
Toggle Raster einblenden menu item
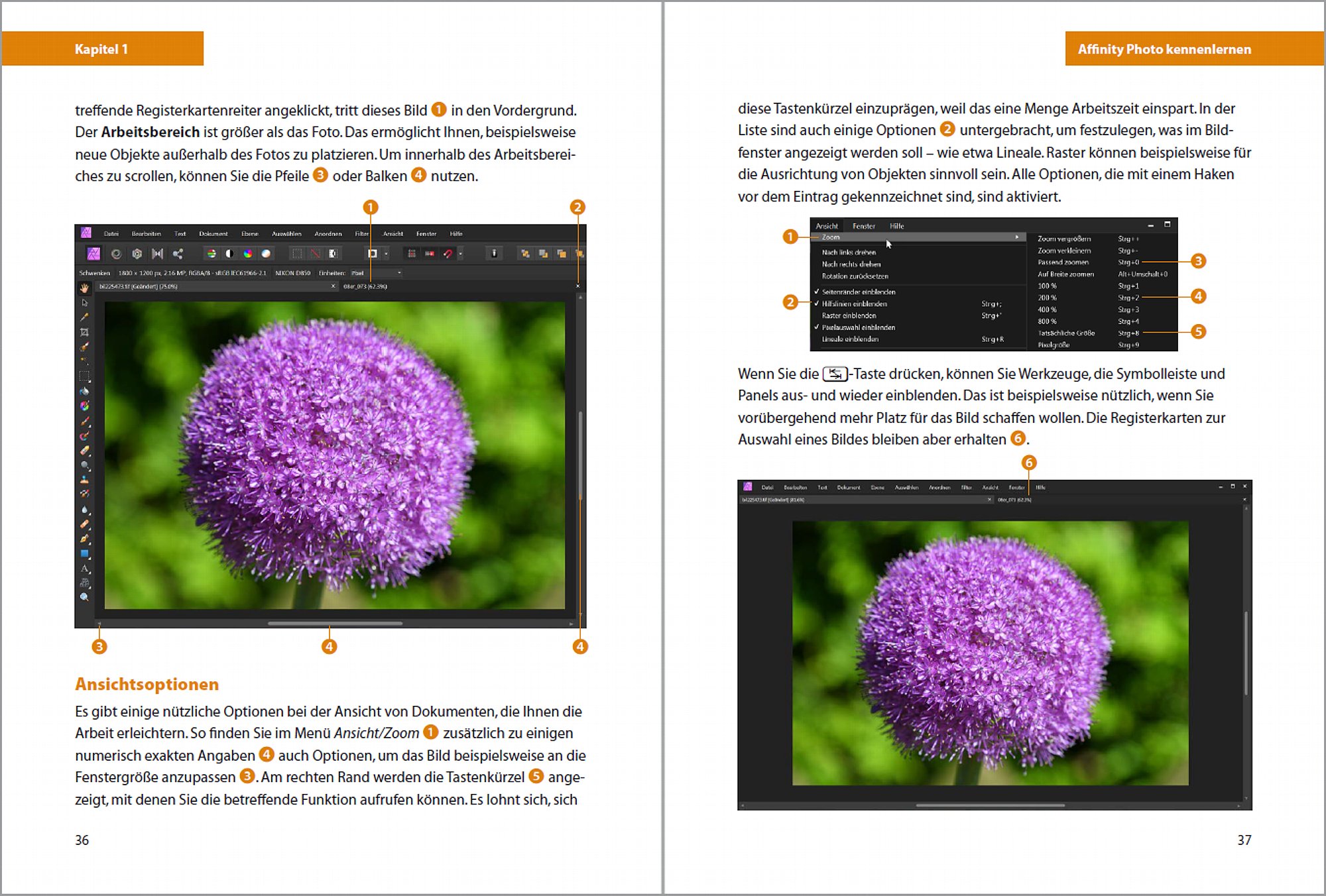tap(918, 315)
